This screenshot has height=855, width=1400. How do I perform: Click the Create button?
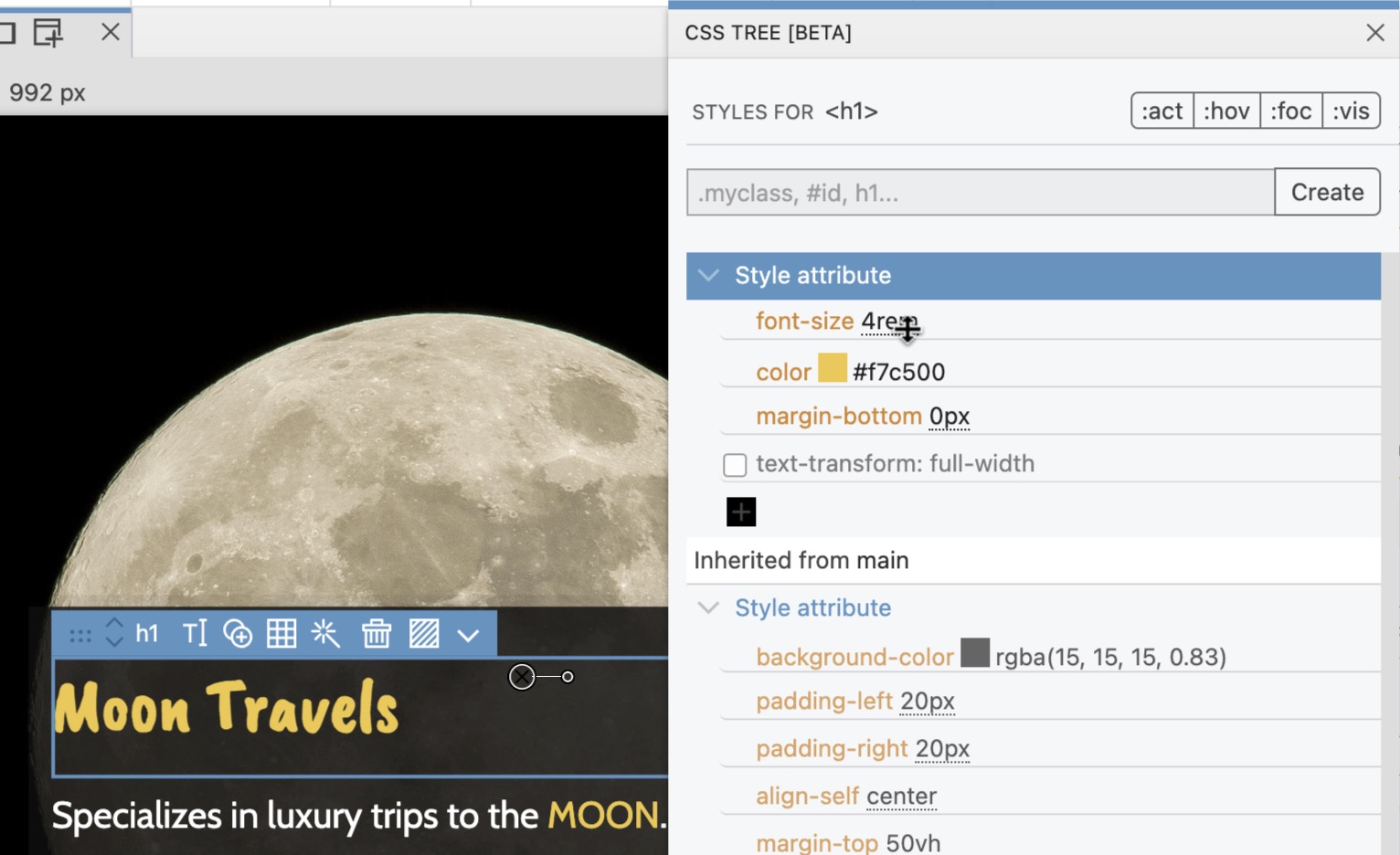(x=1327, y=192)
